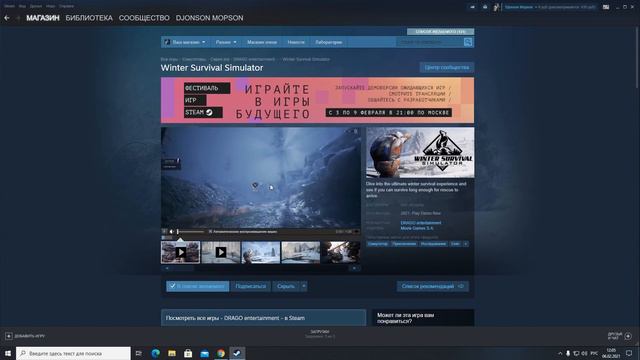Screen dimensions: 640x360
Task: Open Task View on the taskbar
Action: click(x=139, y=353)
